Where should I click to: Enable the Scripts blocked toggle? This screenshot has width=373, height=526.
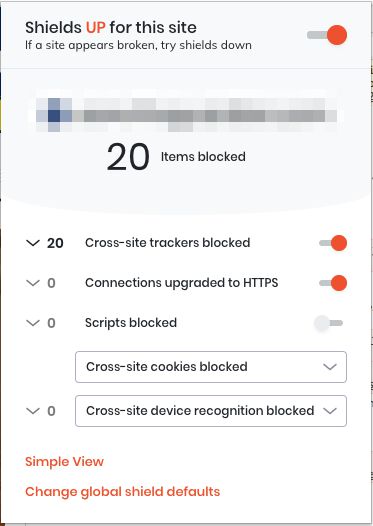pyautogui.click(x=328, y=323)
